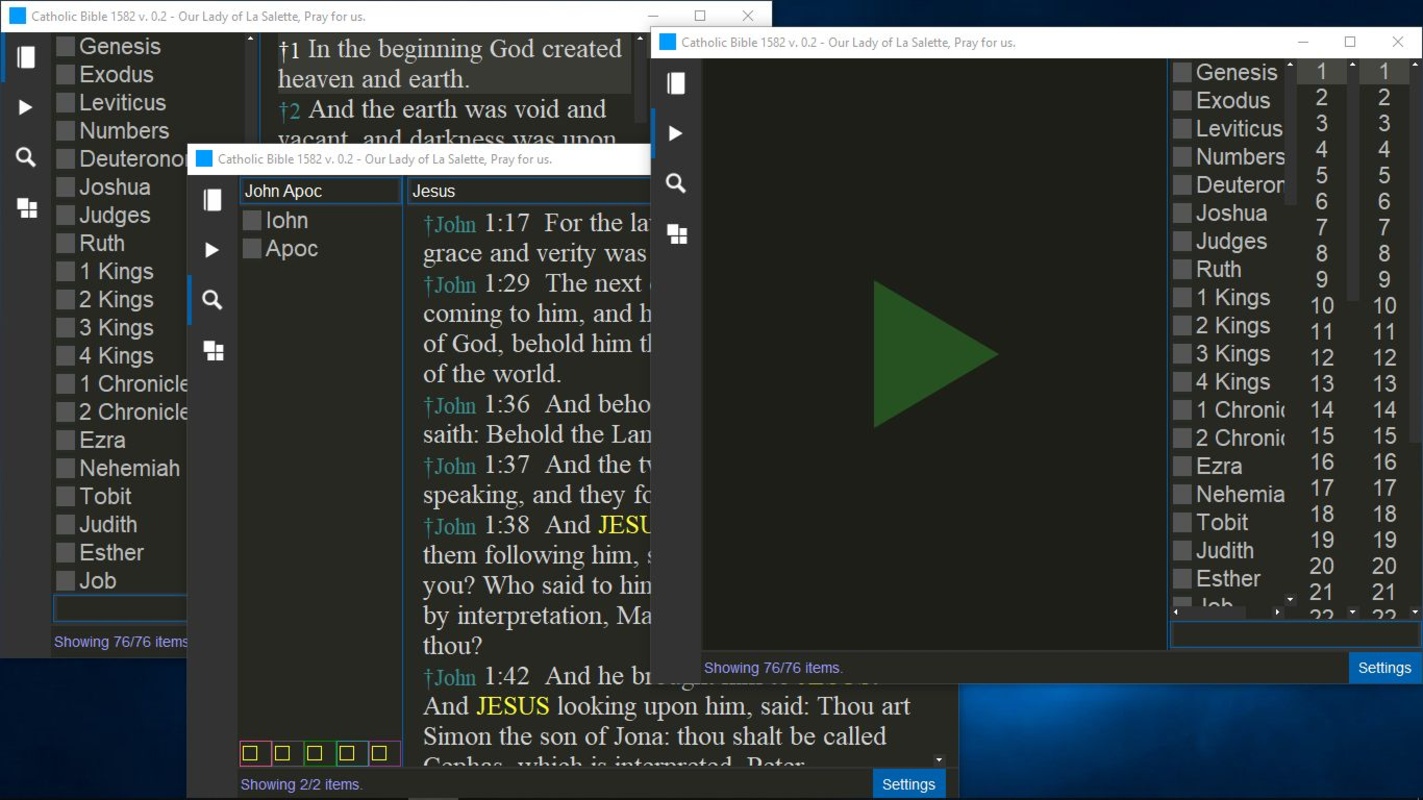The height and width of the screenshot is (800, 1423).
Task: Click the search field containing "Jesus"
Action: click(x=528, y=191)
